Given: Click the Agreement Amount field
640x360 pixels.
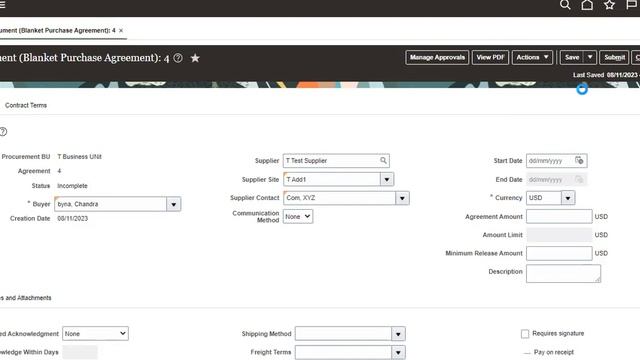Looking at the screenshot, I should coord(559,216).
